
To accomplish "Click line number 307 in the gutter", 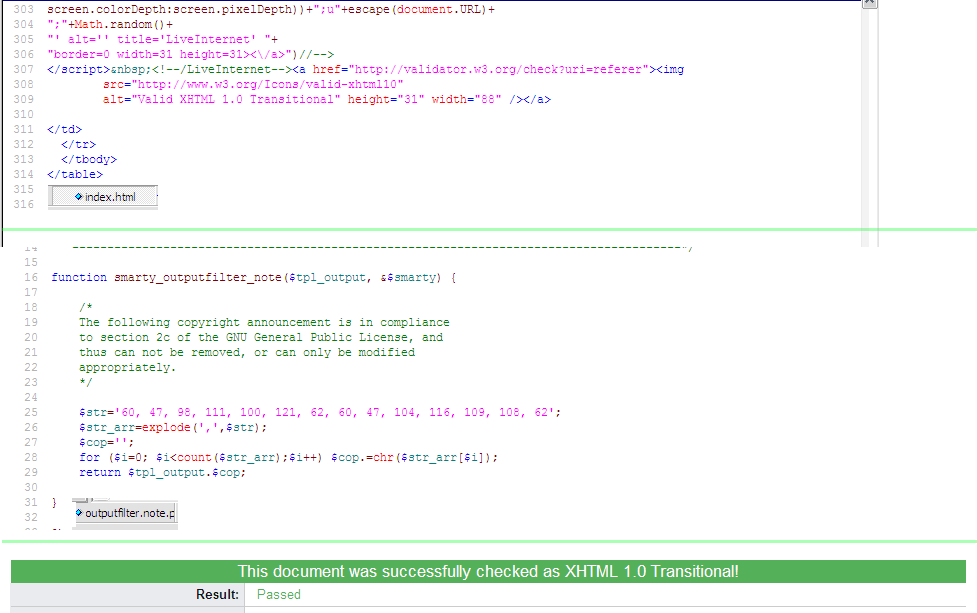I will click(24, 69).
